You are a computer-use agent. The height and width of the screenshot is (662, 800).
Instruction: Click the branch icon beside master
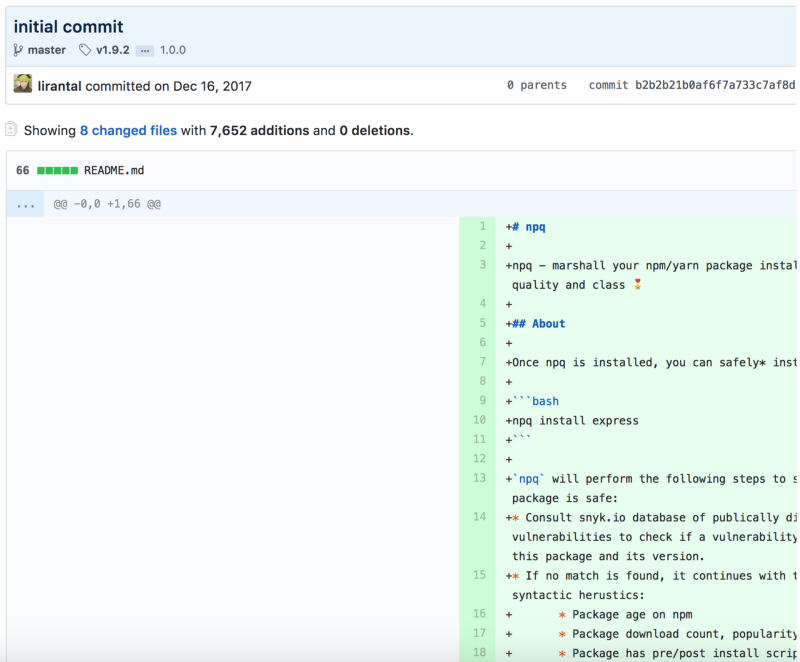pyautogui.click(x=18, y=50)
